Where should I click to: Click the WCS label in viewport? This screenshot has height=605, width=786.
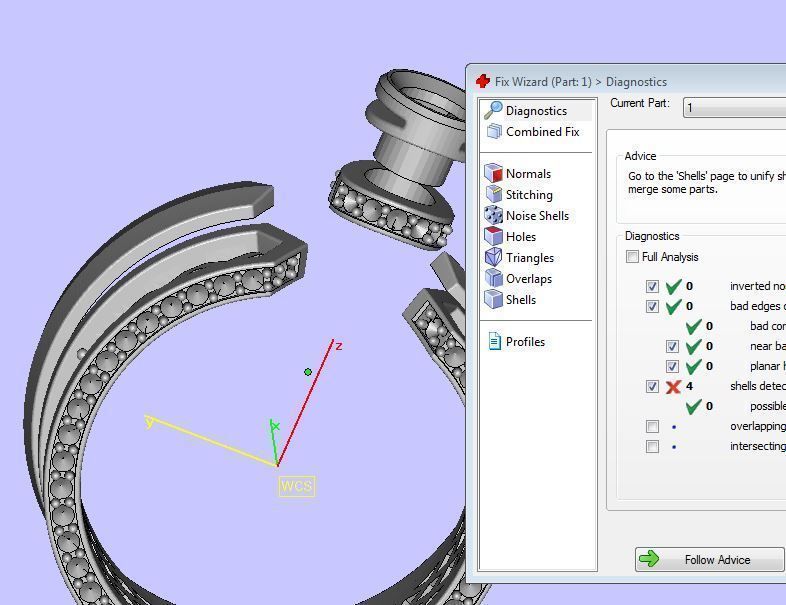pos(297,486)
